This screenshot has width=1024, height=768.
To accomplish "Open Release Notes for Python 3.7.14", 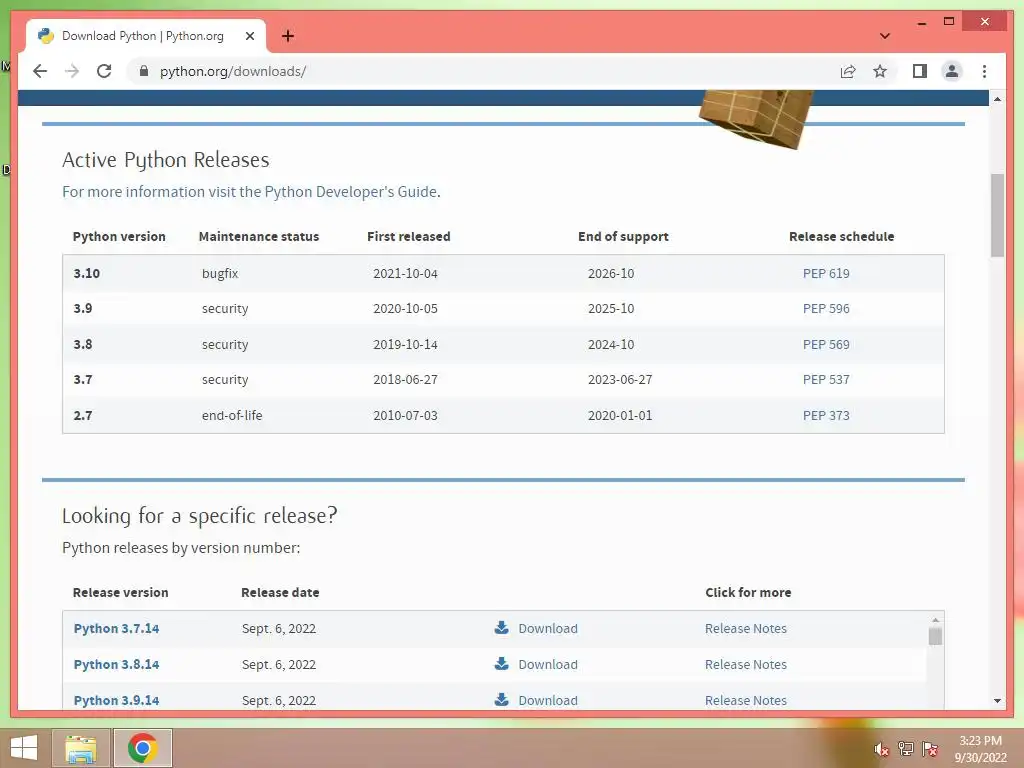I will pos(746,628).
